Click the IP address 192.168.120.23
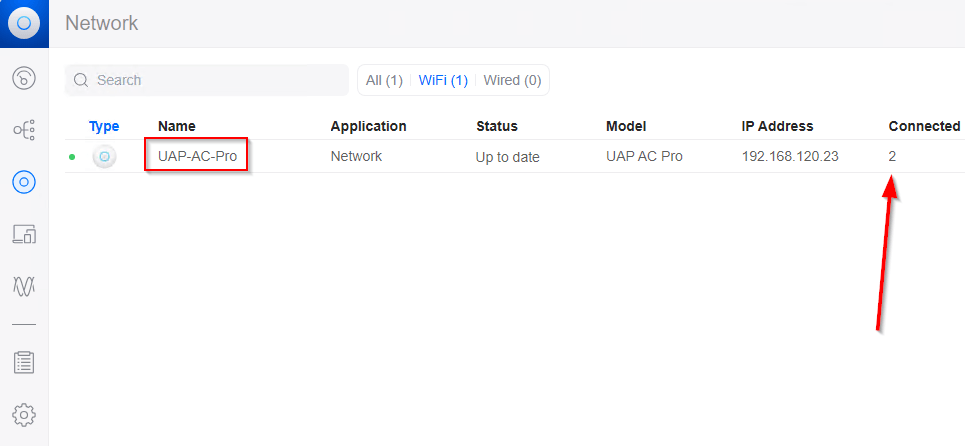The height and width of the screenshot is (446, 965). 788,157
